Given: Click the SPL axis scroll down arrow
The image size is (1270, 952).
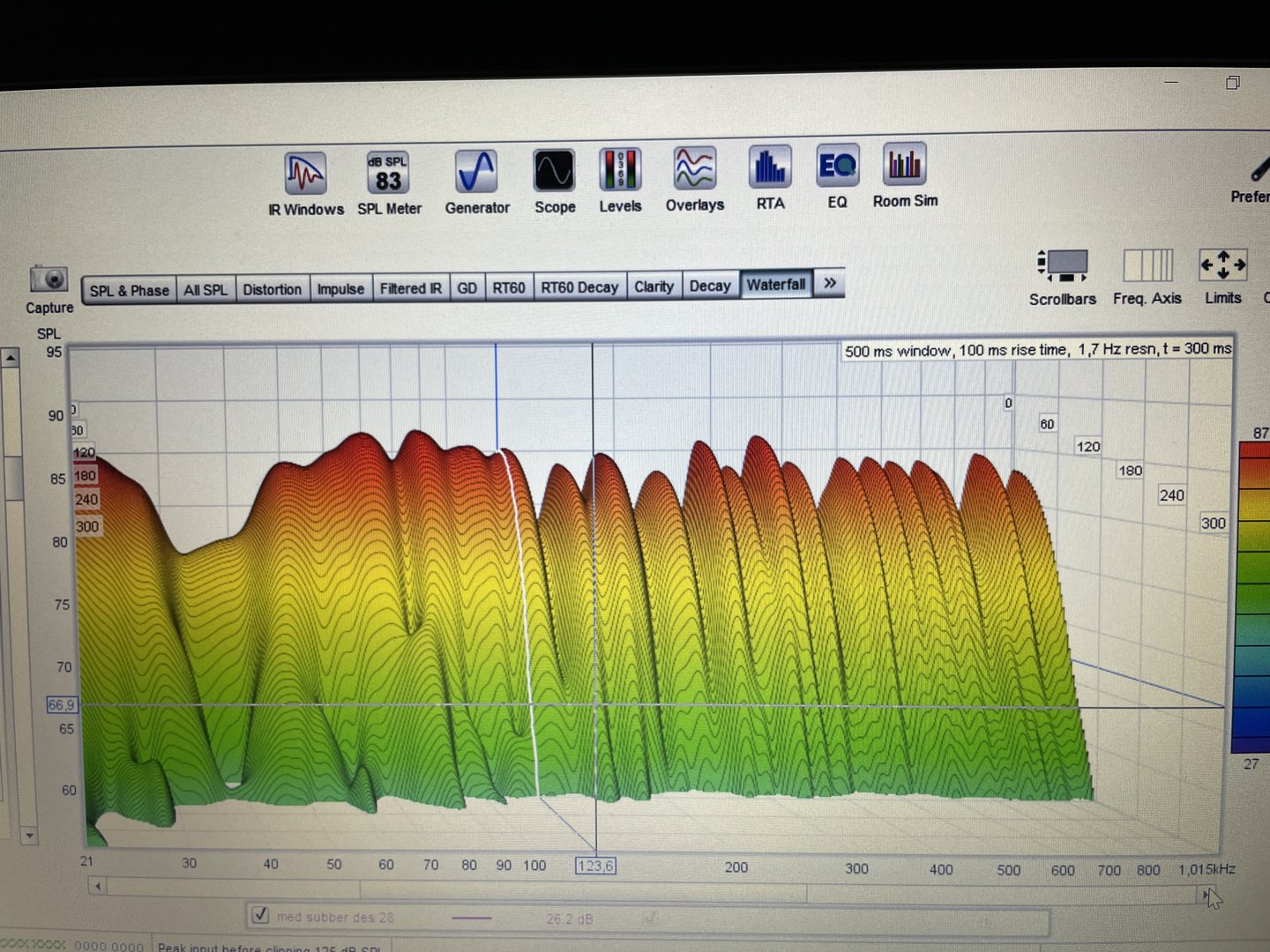Looking at the screenshot, I should (x=29, y=835).
